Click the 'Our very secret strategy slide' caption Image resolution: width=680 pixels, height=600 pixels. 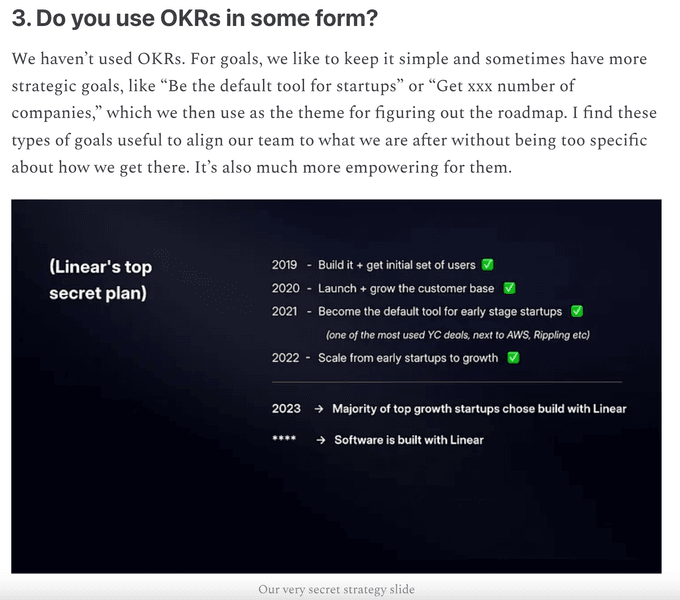[x=337, y=590]
